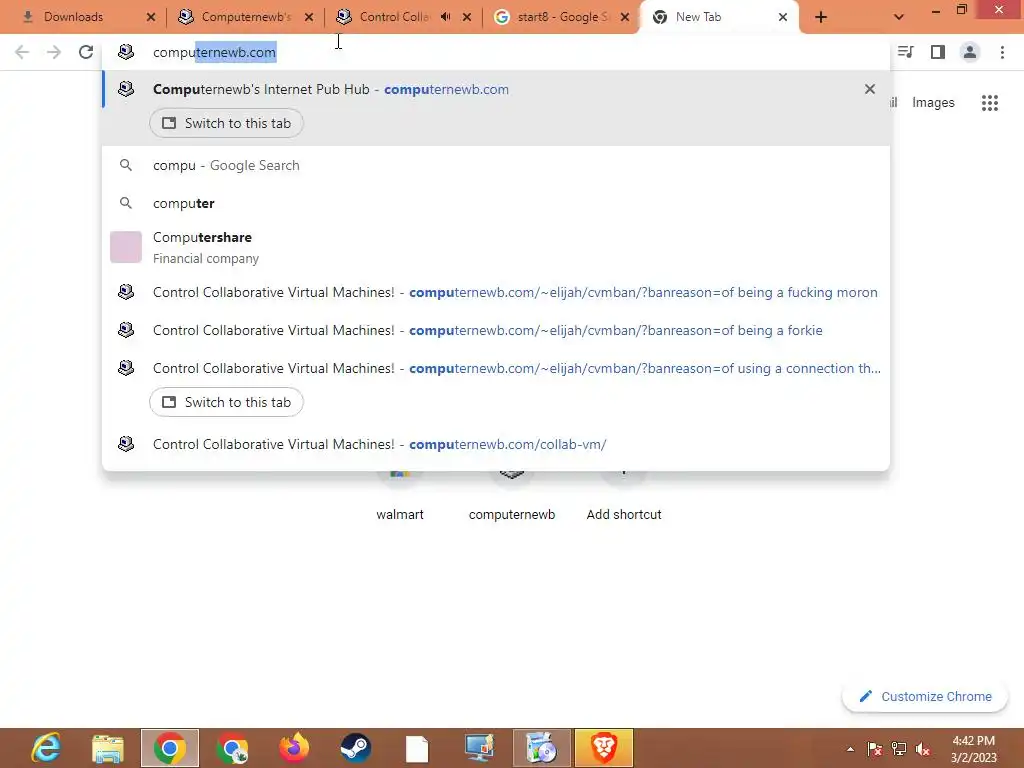Click the search icon beside compu suggestion

[x=126, y=165]
